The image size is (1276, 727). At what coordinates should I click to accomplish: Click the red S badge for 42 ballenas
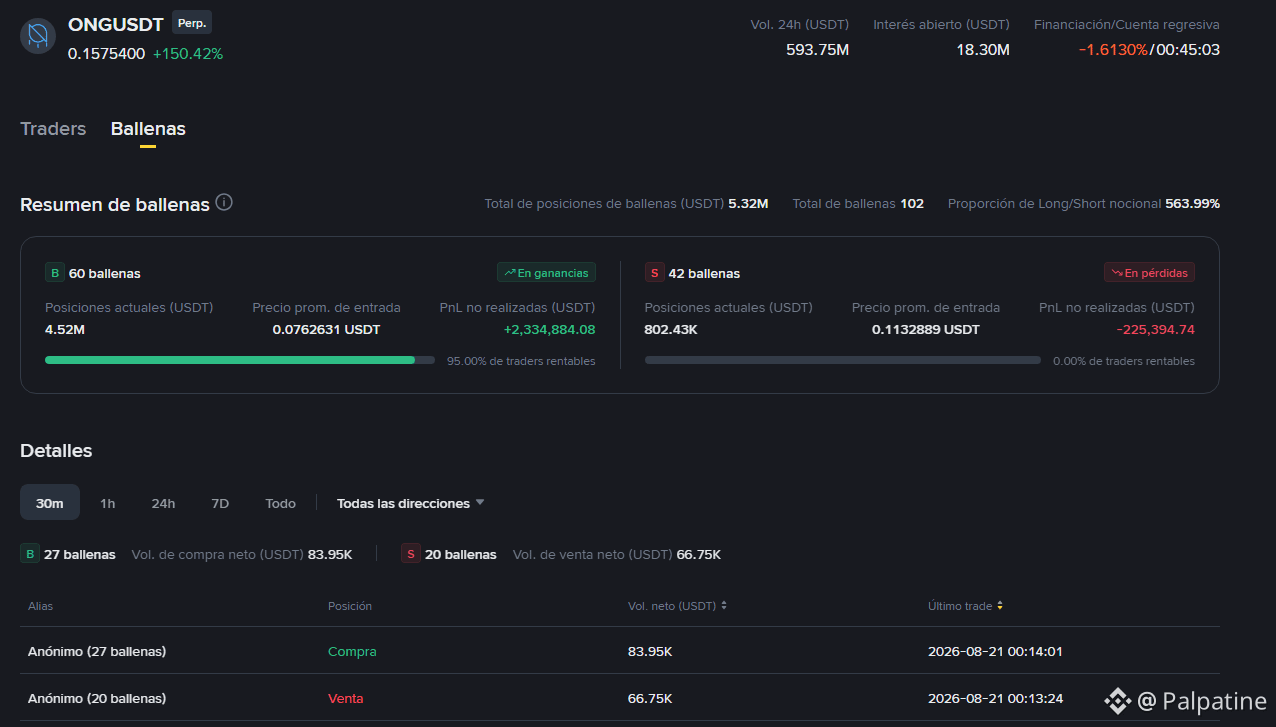655,273
